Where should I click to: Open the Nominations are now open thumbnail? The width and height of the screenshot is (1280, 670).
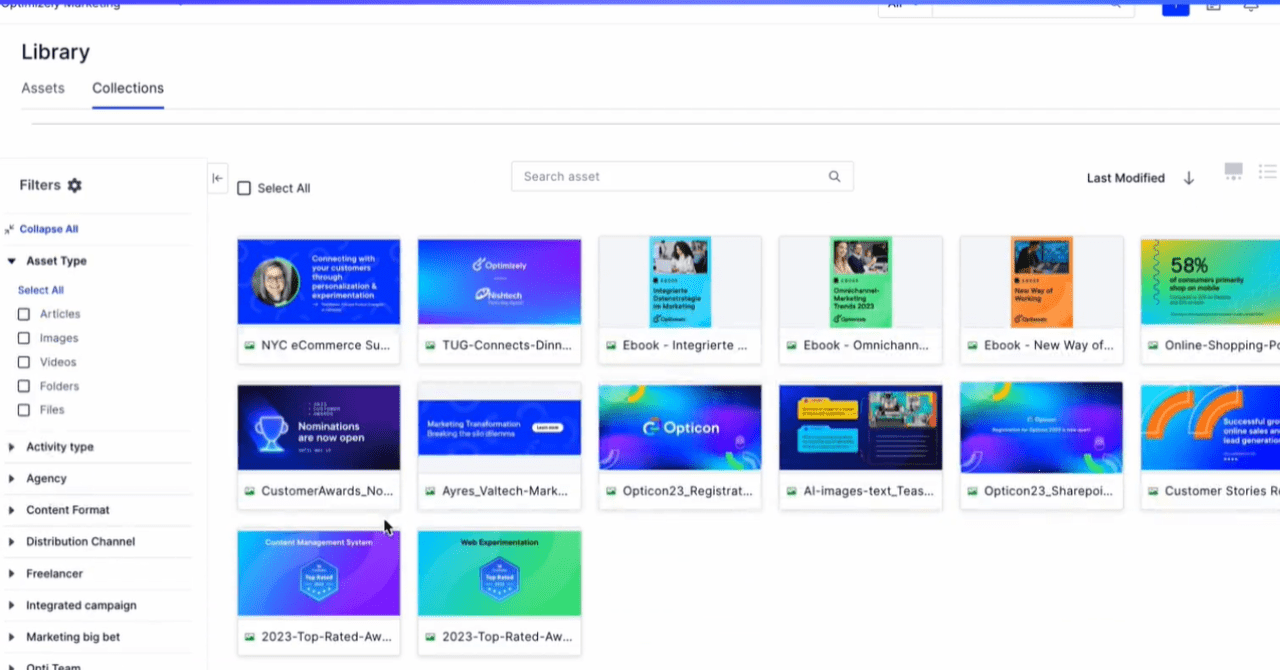coord(319,427)
